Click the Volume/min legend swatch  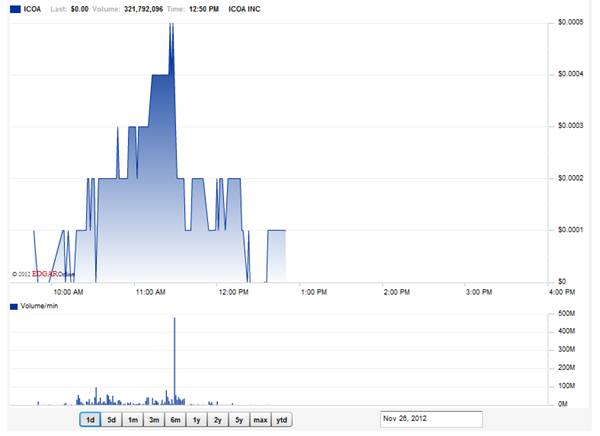(x=14, y=305)
